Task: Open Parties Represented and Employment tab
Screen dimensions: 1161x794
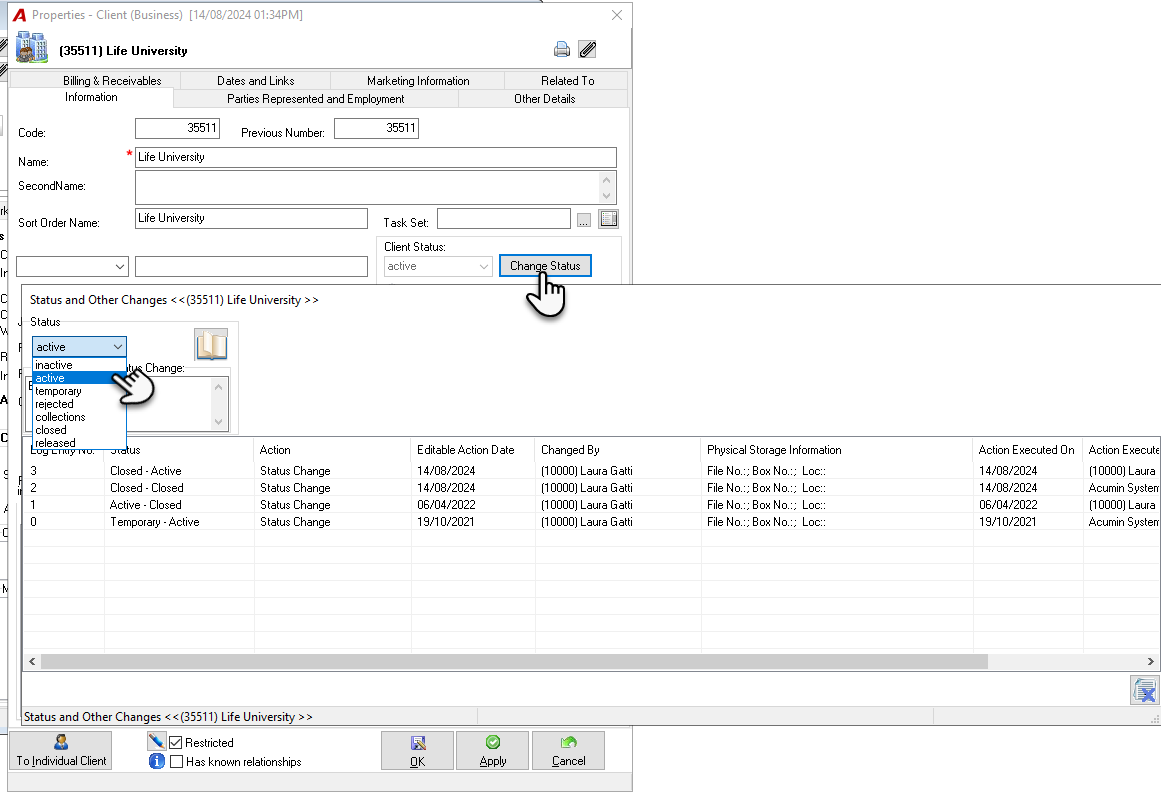Action: coord(315,99)
